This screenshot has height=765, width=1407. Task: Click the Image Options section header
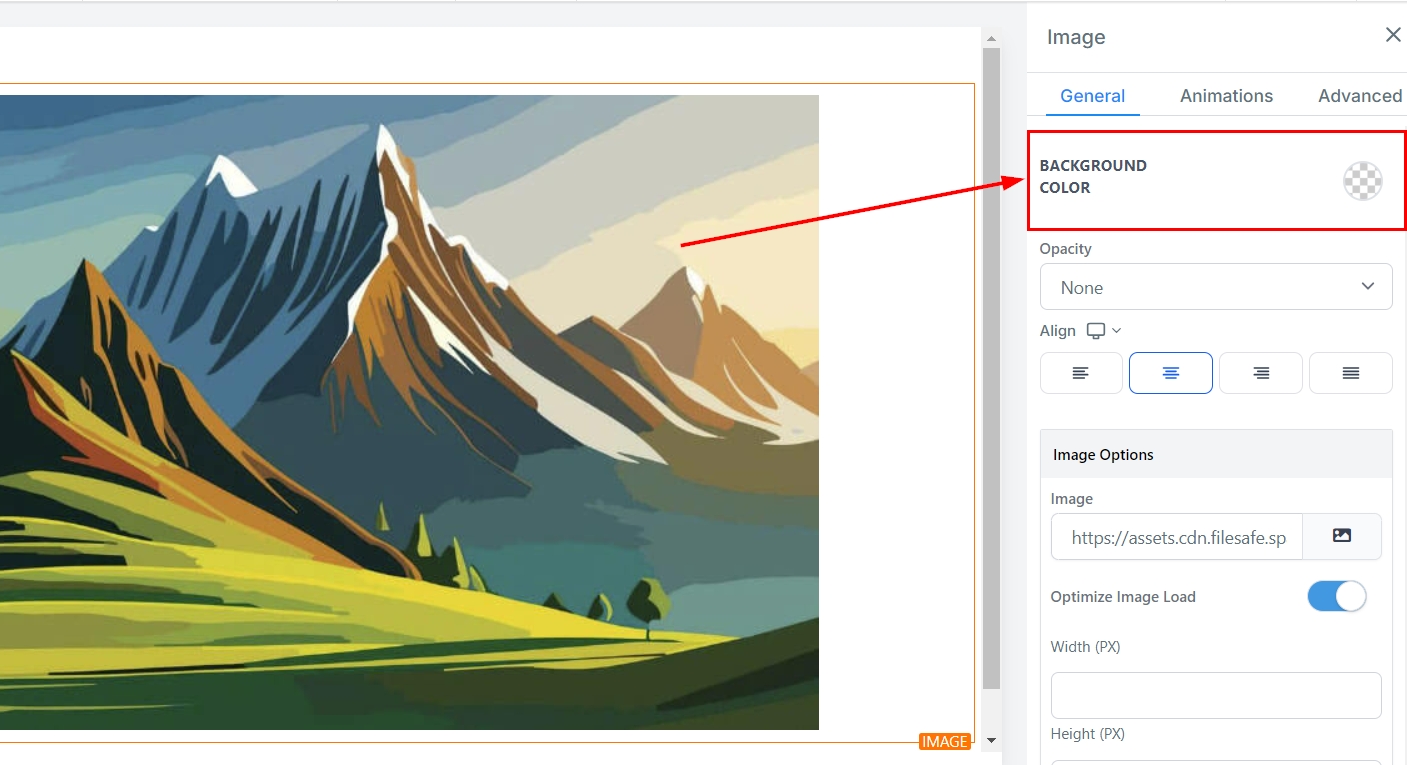[x=1216, y=454]
